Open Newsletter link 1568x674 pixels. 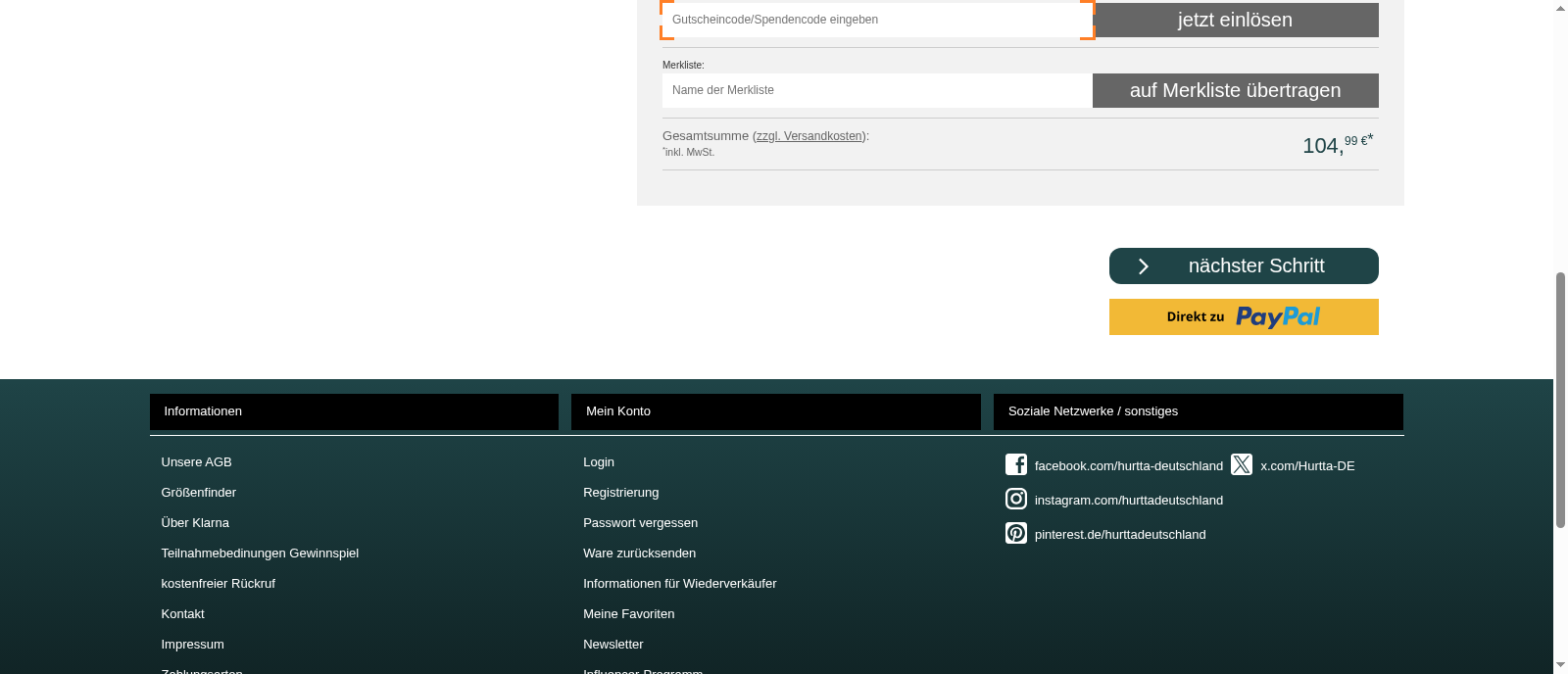(613, 645)
